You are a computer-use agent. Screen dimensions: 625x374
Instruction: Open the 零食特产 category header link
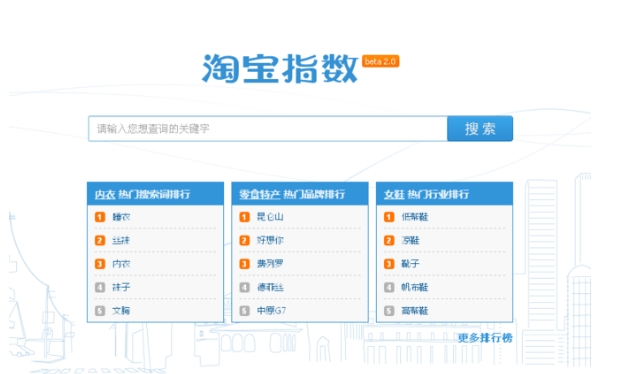coord(259,195)
